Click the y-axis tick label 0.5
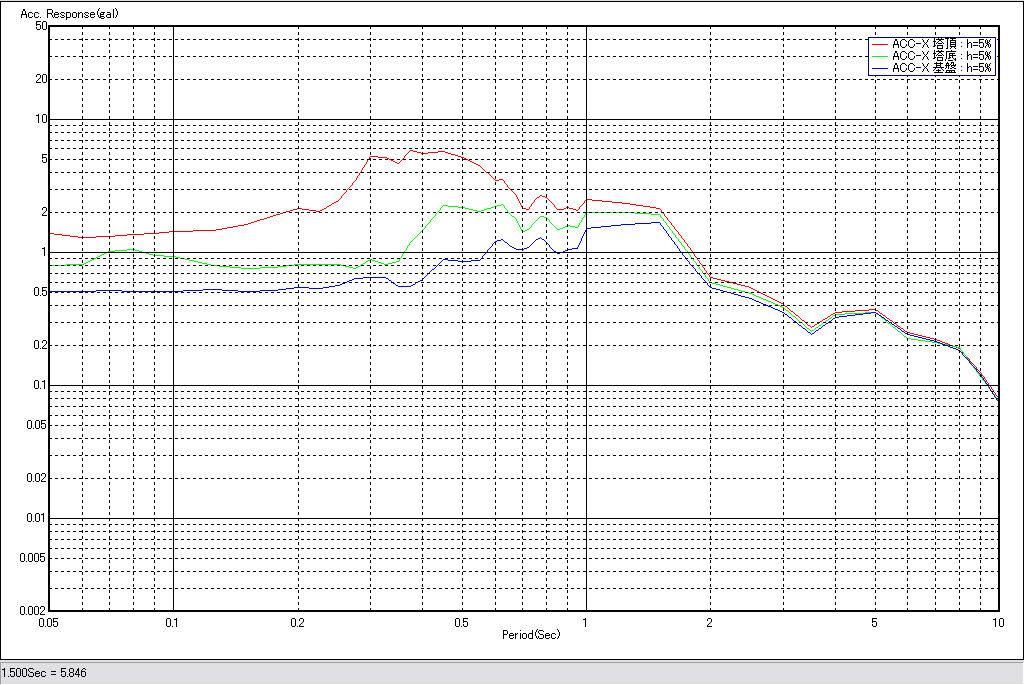This screenshot has height=685, width=1024. point(38,292)
